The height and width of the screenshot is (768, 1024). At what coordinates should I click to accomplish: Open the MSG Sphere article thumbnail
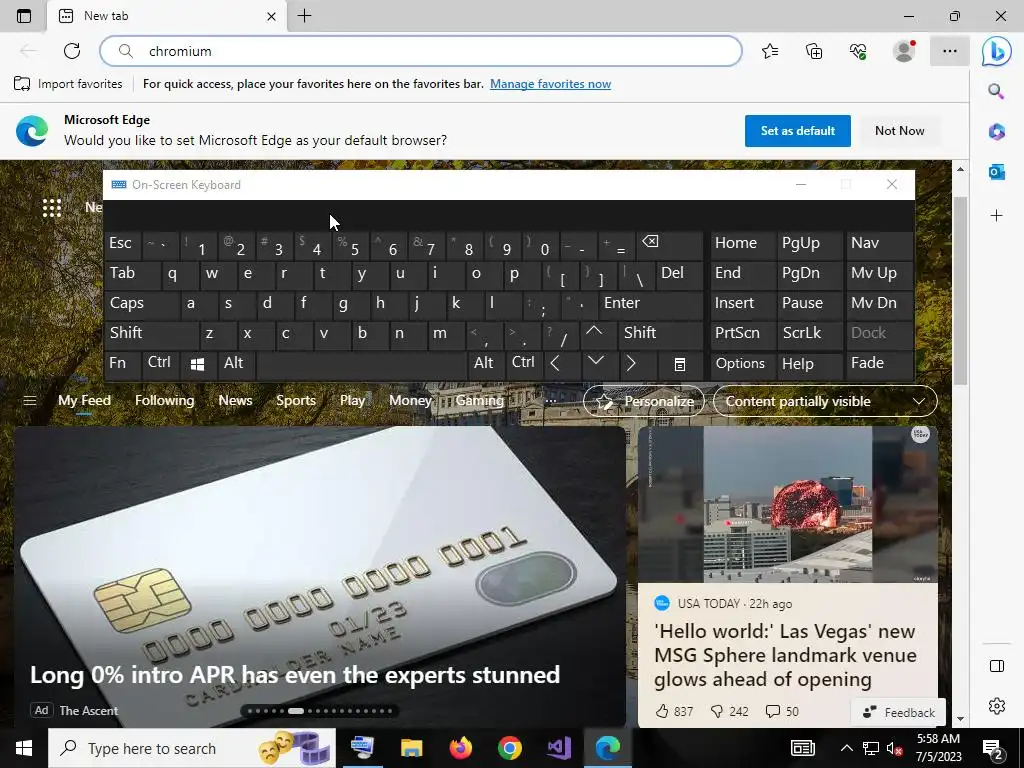pyautogui.click(x=788, y=504)
